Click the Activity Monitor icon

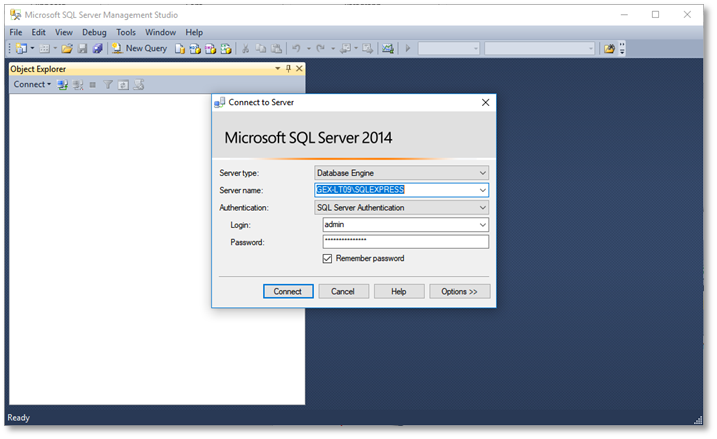[388, 48]
